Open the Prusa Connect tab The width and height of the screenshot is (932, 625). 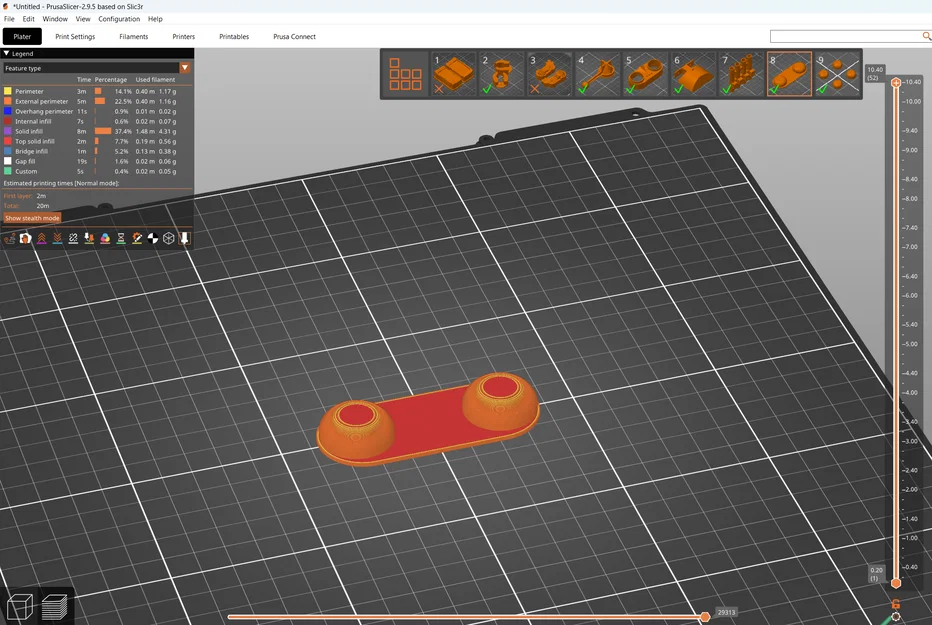click(294, 36)
